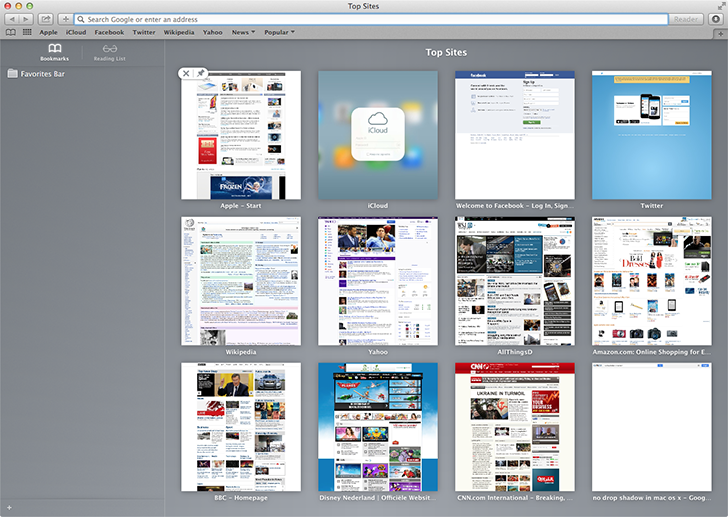Screen dimensions: 728x517
Task: Click the Reader button
Action: pyautogui.click(x=686, y=19)
